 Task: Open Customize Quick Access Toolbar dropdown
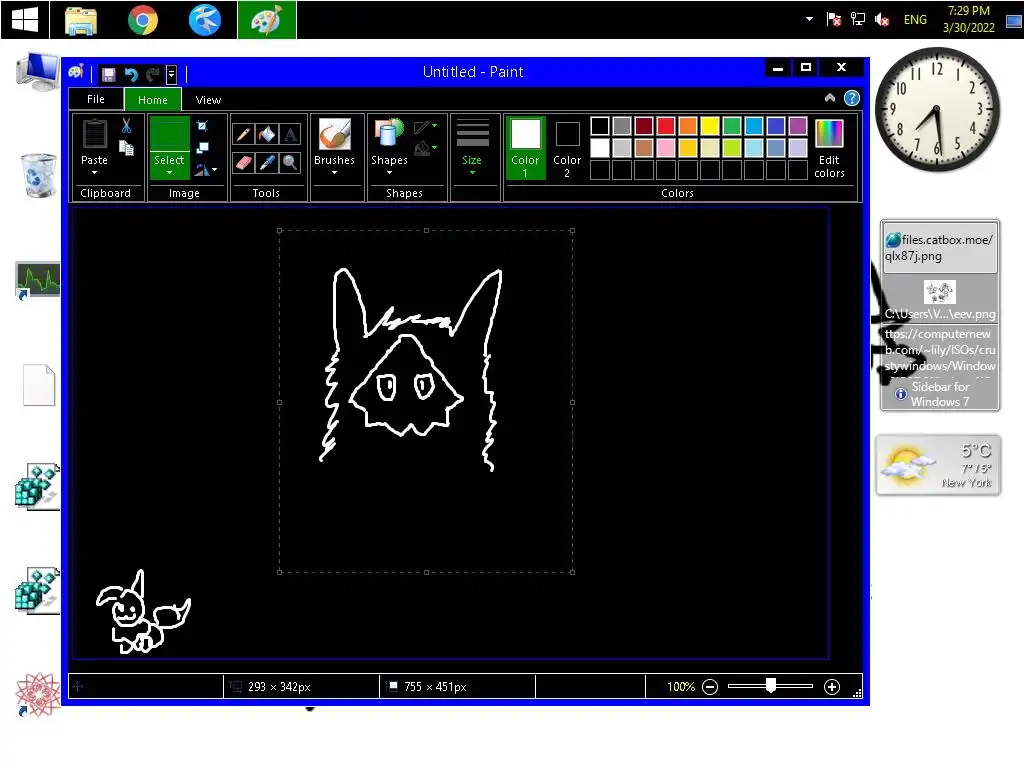point(171,74)
